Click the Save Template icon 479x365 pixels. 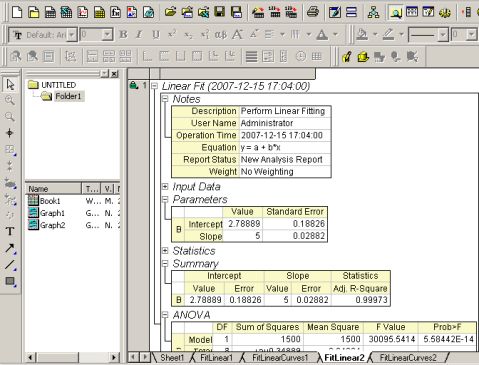point(236,12)
